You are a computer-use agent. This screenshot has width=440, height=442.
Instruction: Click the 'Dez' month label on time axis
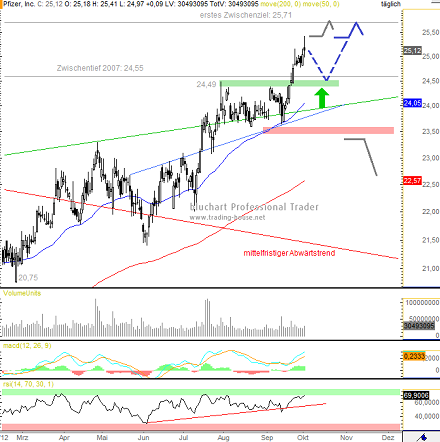[388, 438]
